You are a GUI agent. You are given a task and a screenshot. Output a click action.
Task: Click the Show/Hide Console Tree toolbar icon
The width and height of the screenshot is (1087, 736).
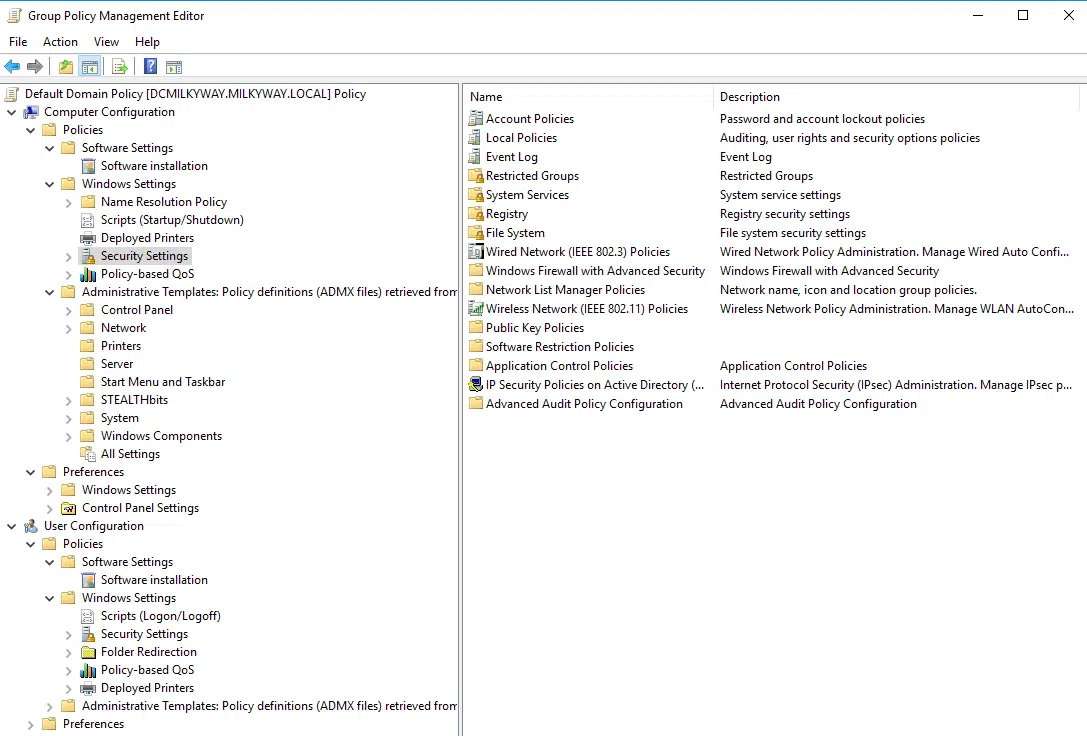[89, 67]
